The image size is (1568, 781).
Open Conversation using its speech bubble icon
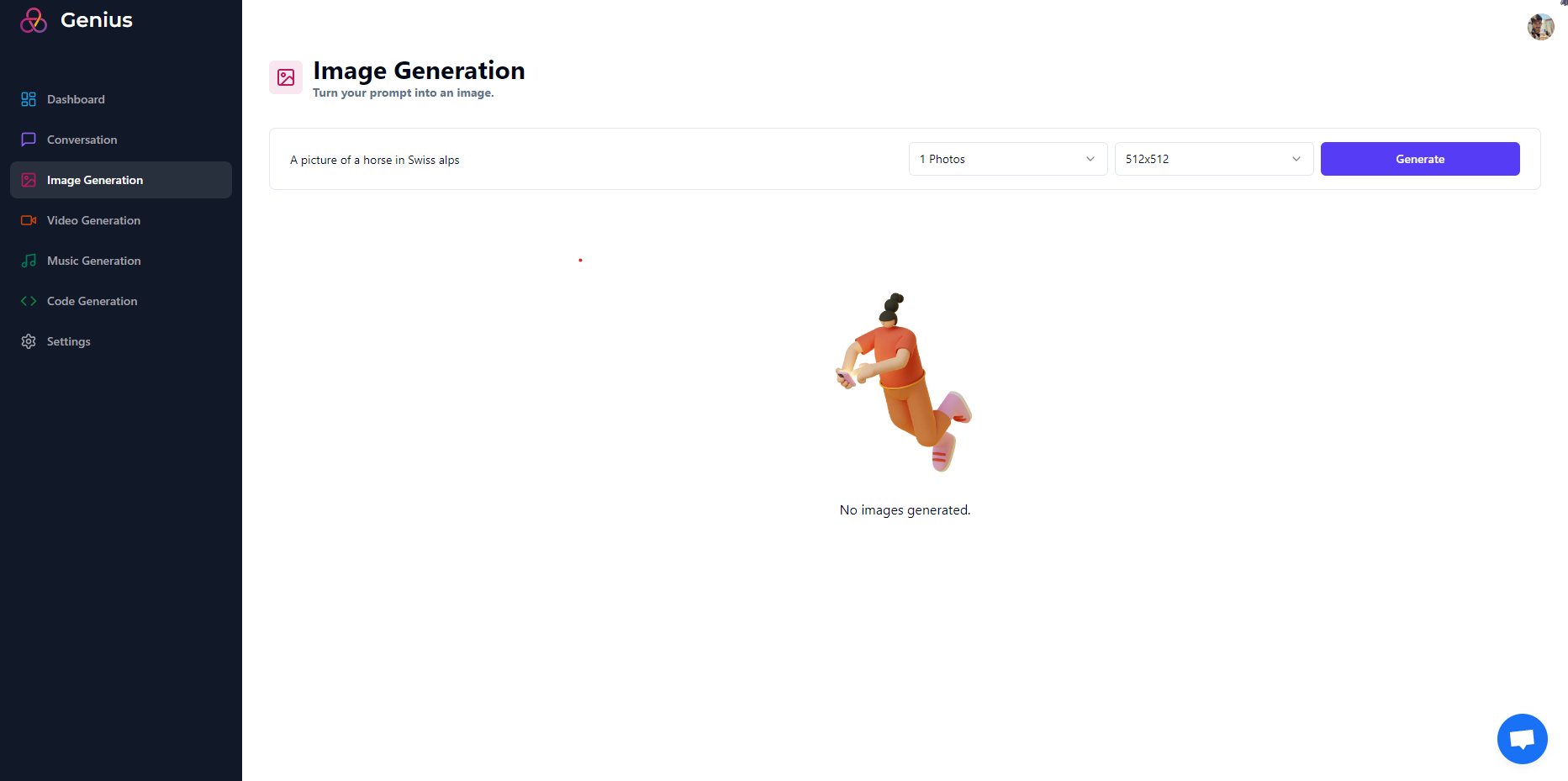click(28, 140)
